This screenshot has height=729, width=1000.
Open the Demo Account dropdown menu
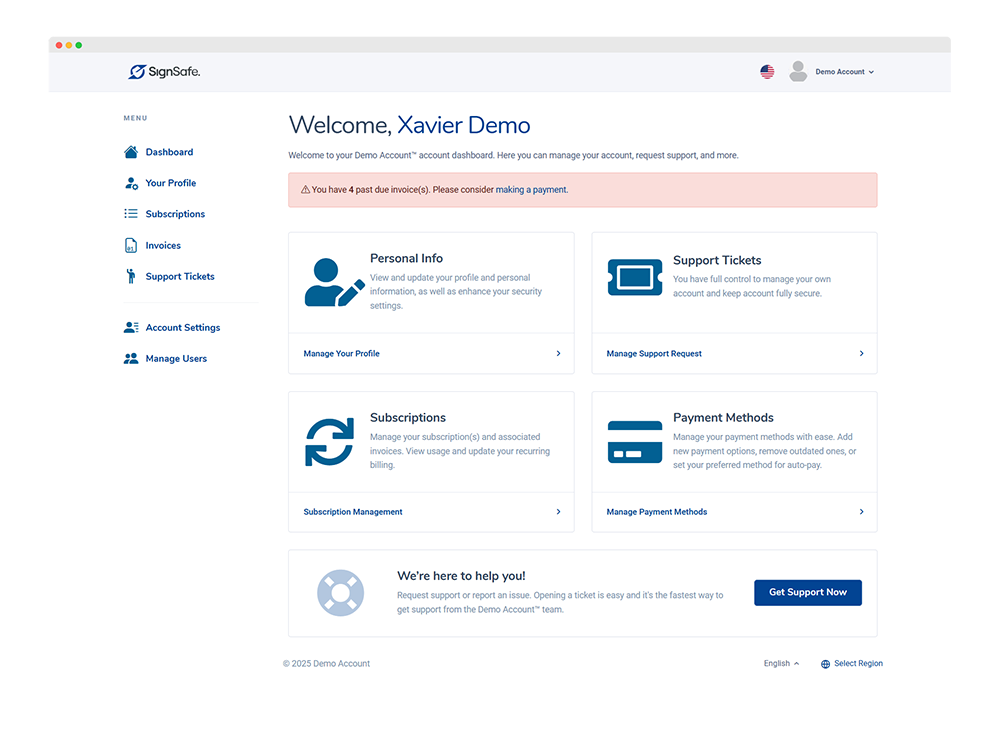coord(844,72)
